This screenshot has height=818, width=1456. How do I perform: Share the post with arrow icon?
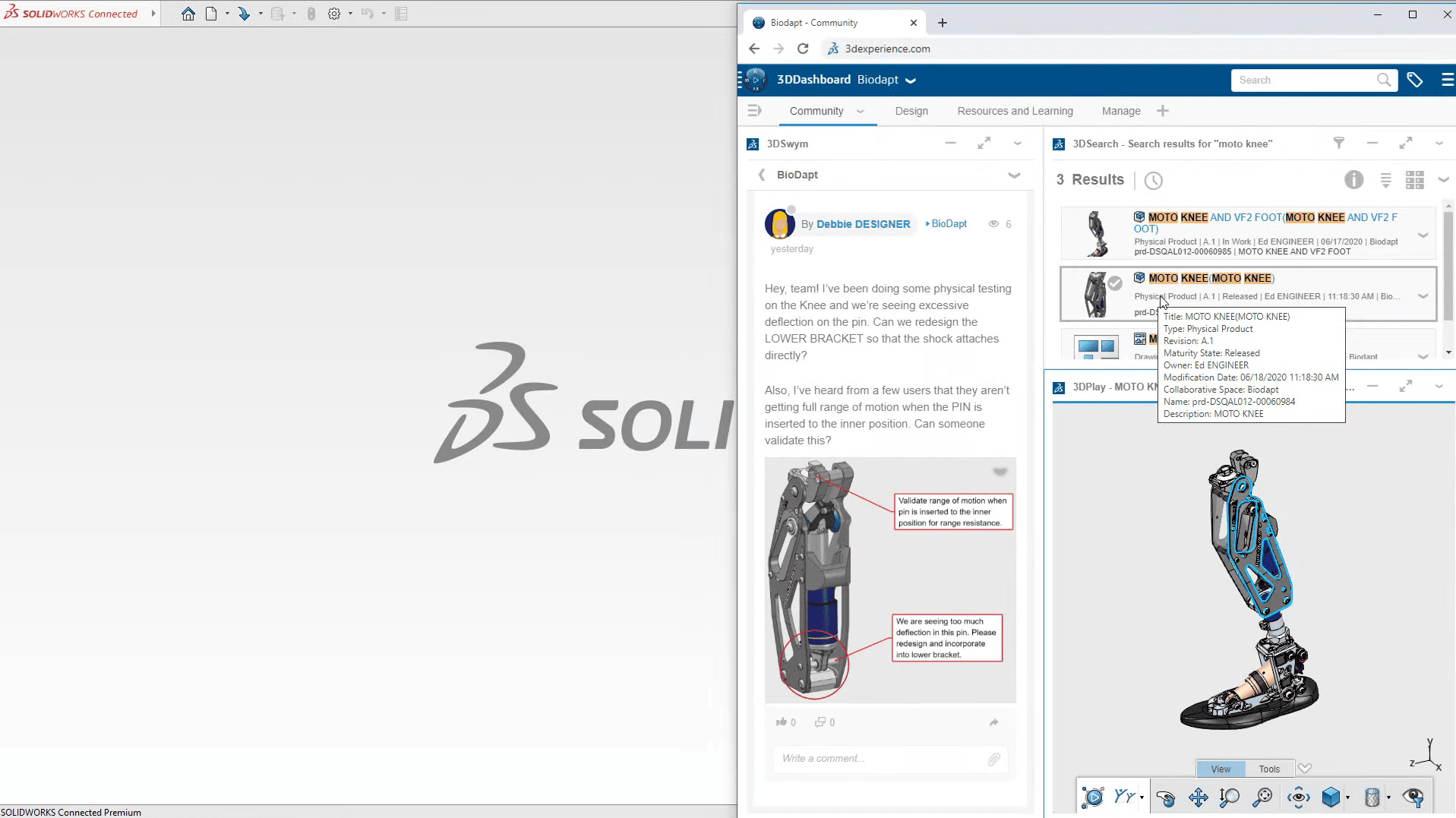994,722
